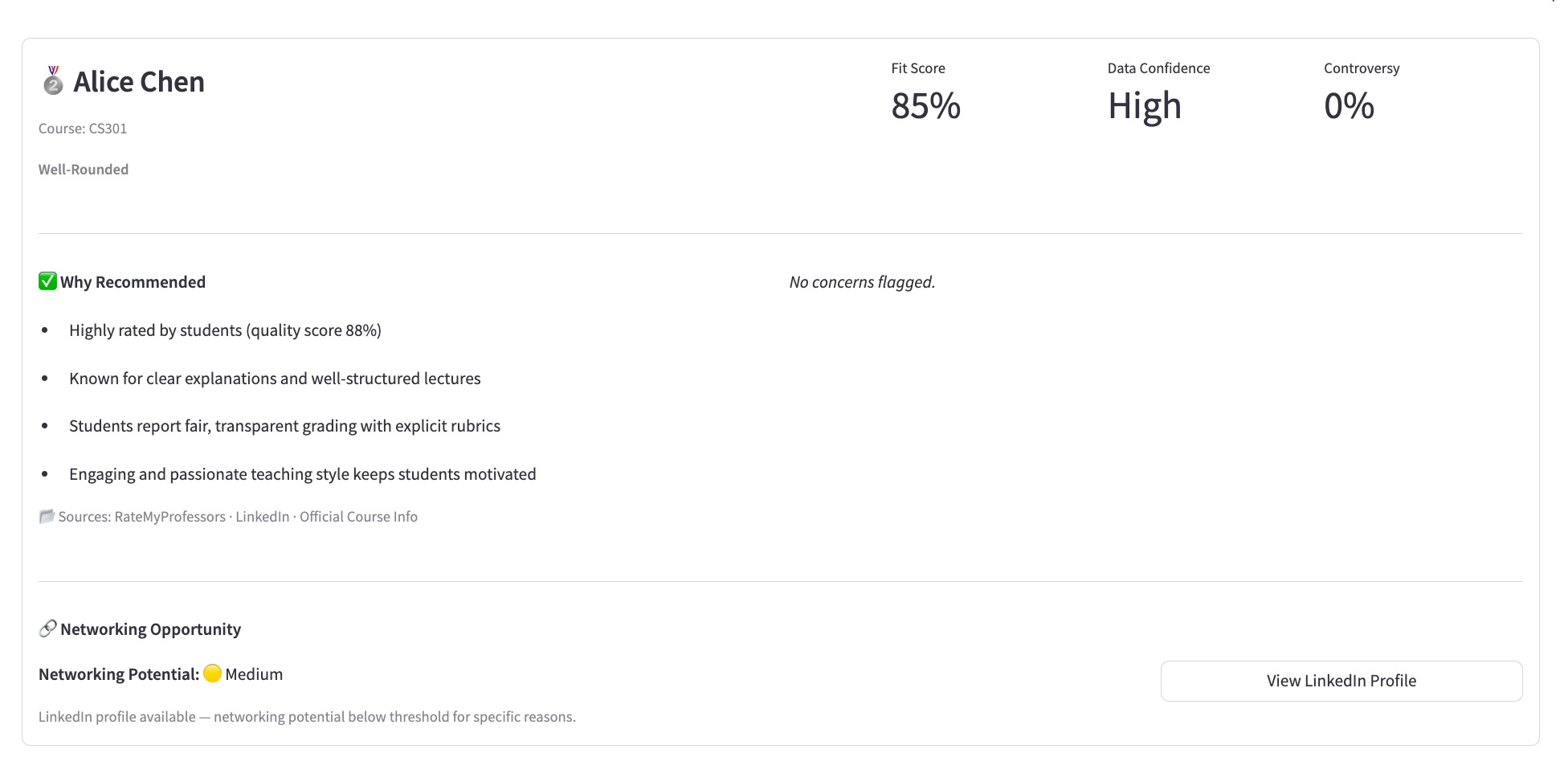Viewport: 1568px width, 778px height.
Task: Click the Data Confidence High value
Action: coord(1144,106)
